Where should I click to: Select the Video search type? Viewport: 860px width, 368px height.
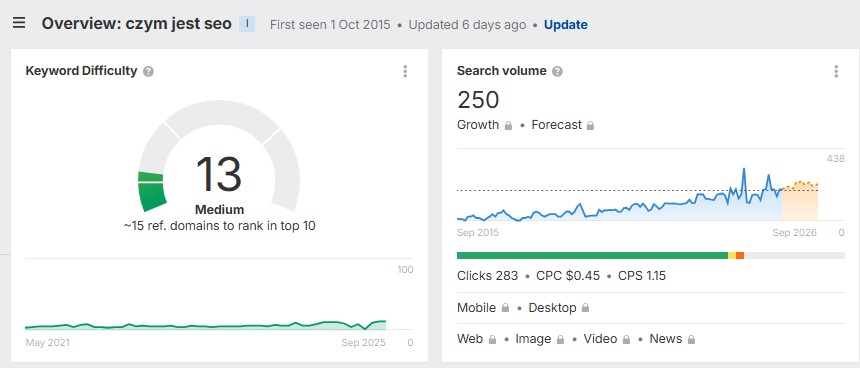(x=600, y=339)
